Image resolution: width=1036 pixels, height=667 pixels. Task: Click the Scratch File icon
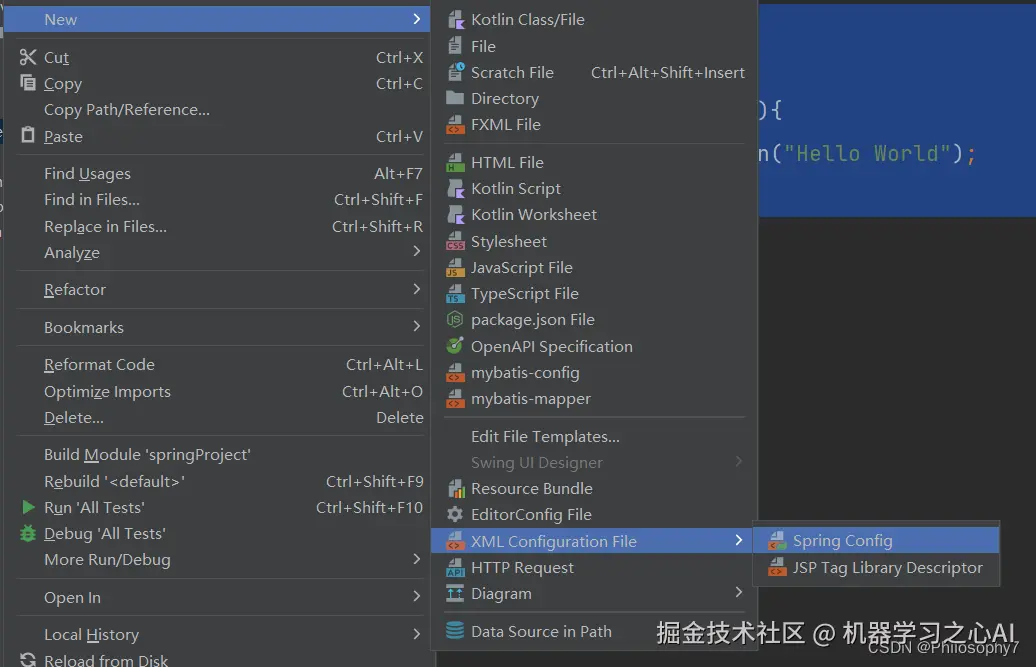456,72
